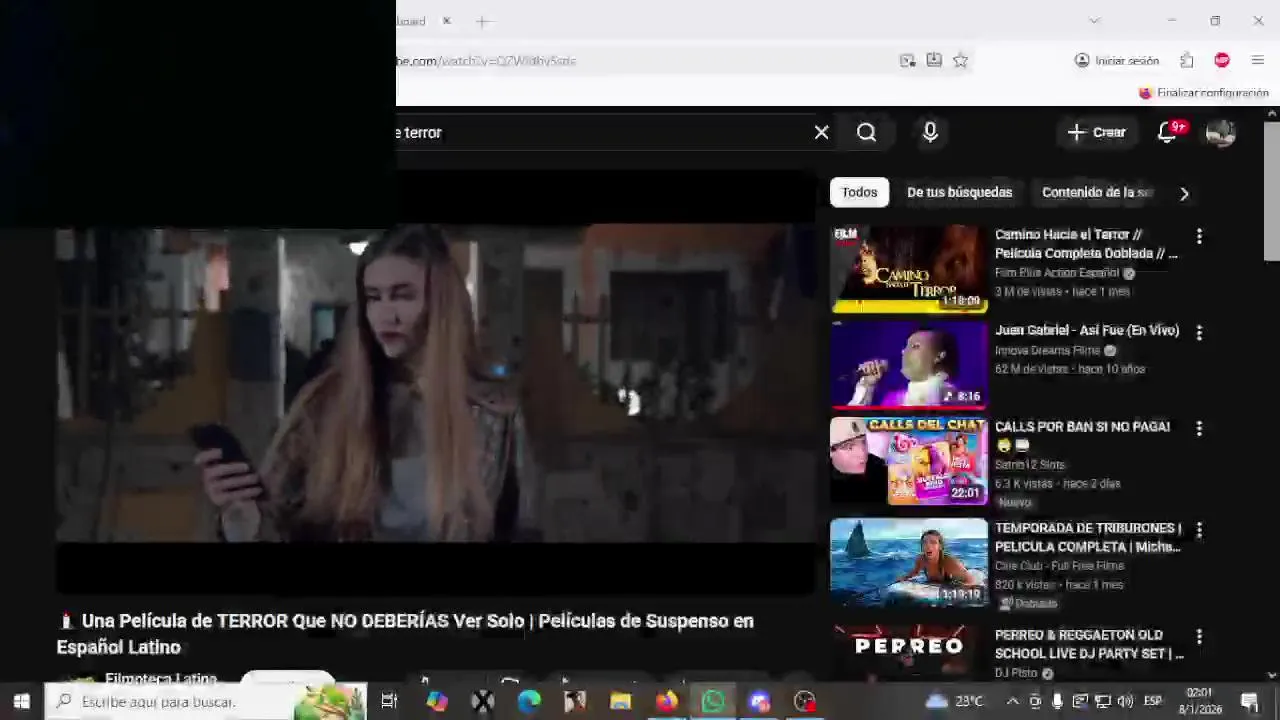Open the Windows Start menu

pyautogui.click(x=22, y=701)
